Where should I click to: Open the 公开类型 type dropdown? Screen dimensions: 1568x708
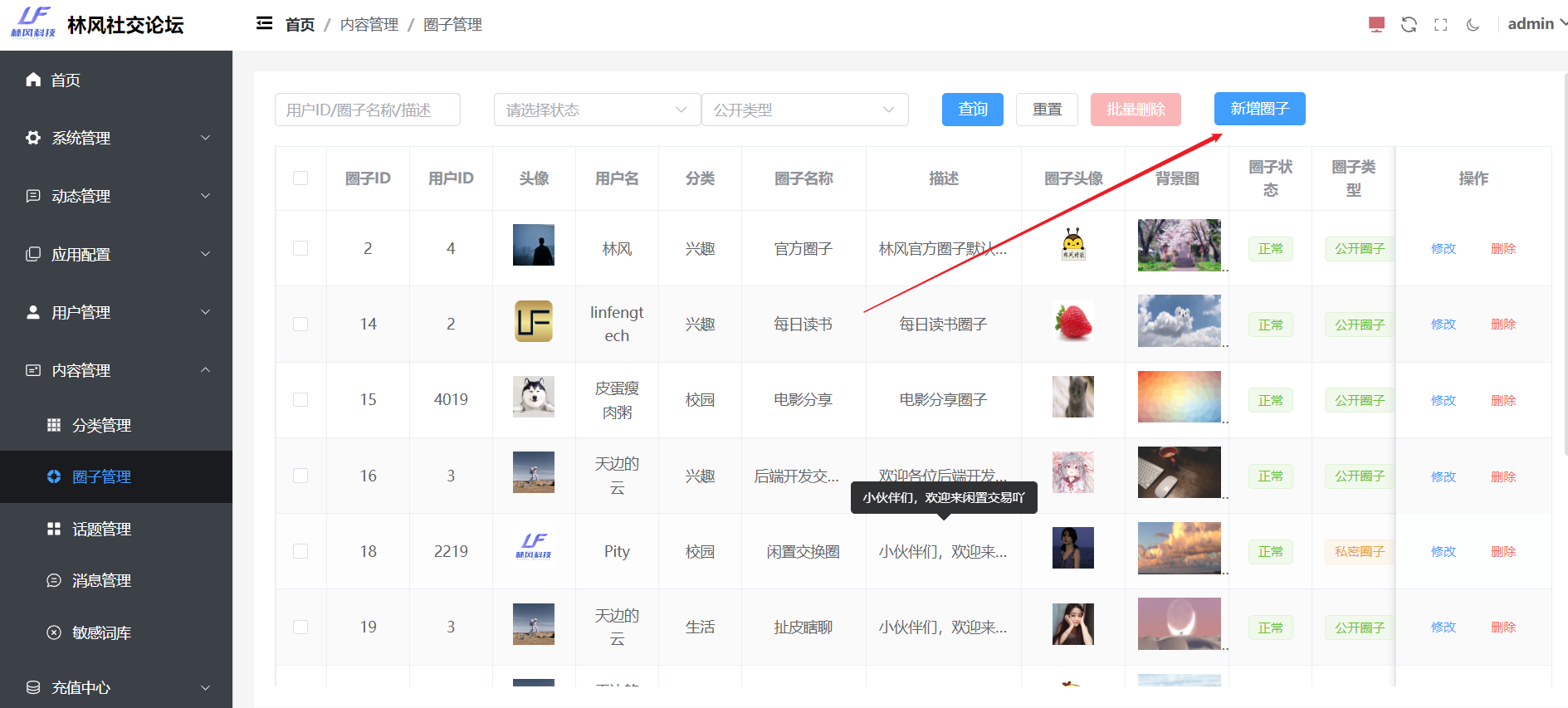coord(804,110)
